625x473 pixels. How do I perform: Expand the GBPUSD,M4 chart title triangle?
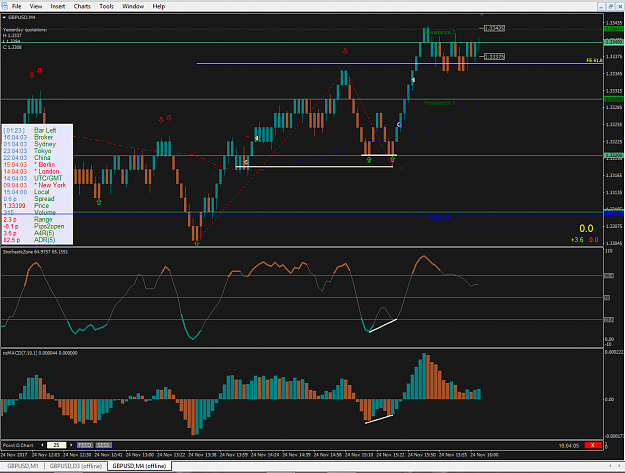[4, 18]
